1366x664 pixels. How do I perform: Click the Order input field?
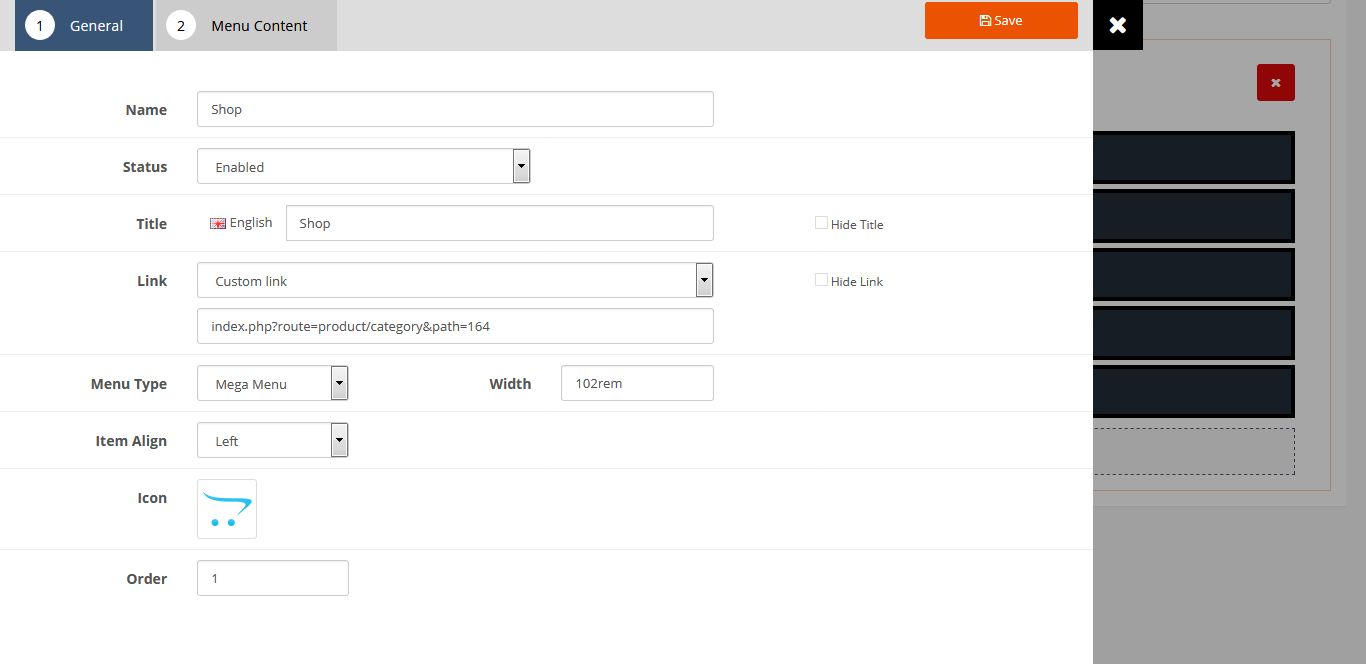tap(273, 578)
